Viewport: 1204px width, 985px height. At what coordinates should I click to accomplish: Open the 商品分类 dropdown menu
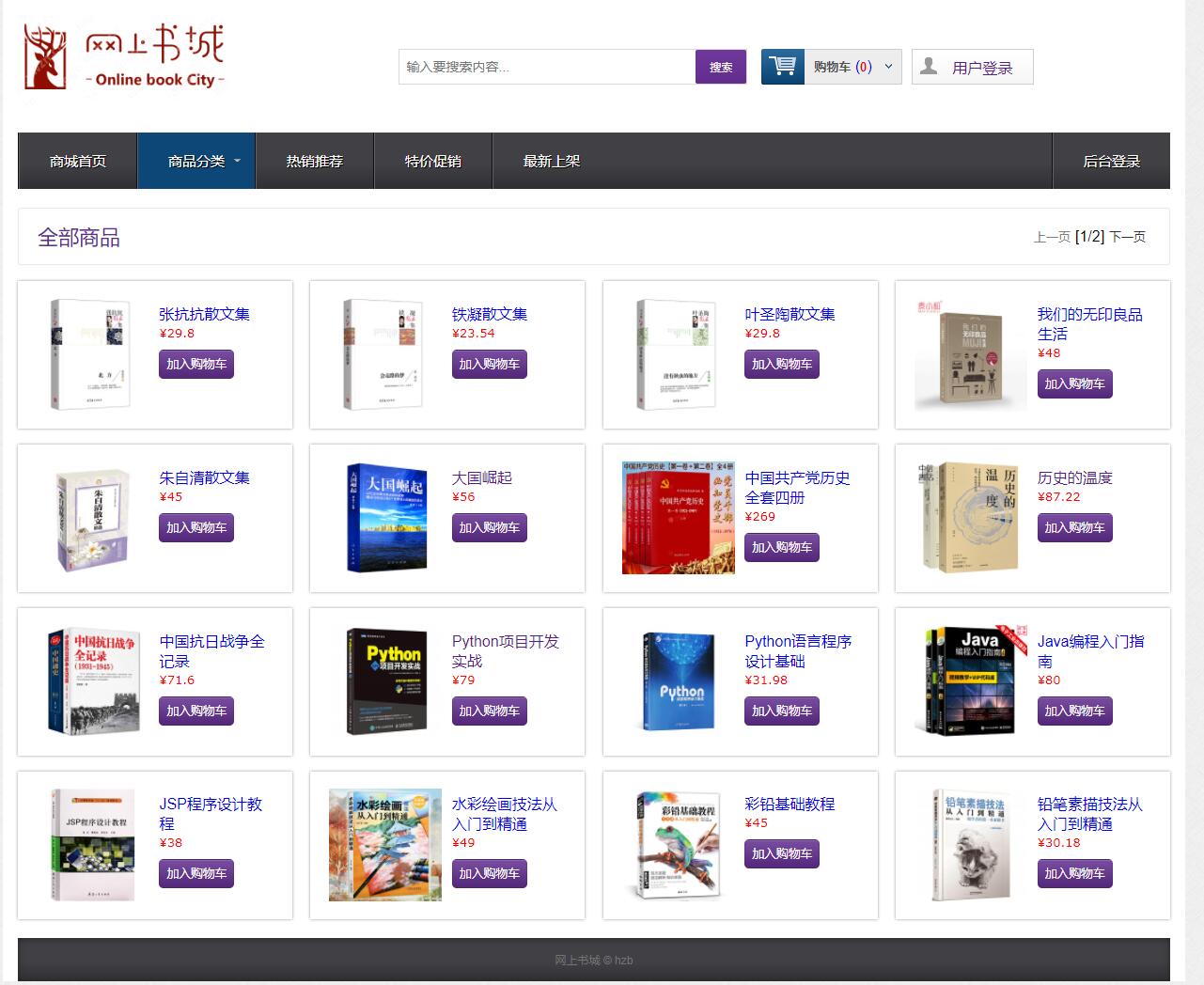195,161
